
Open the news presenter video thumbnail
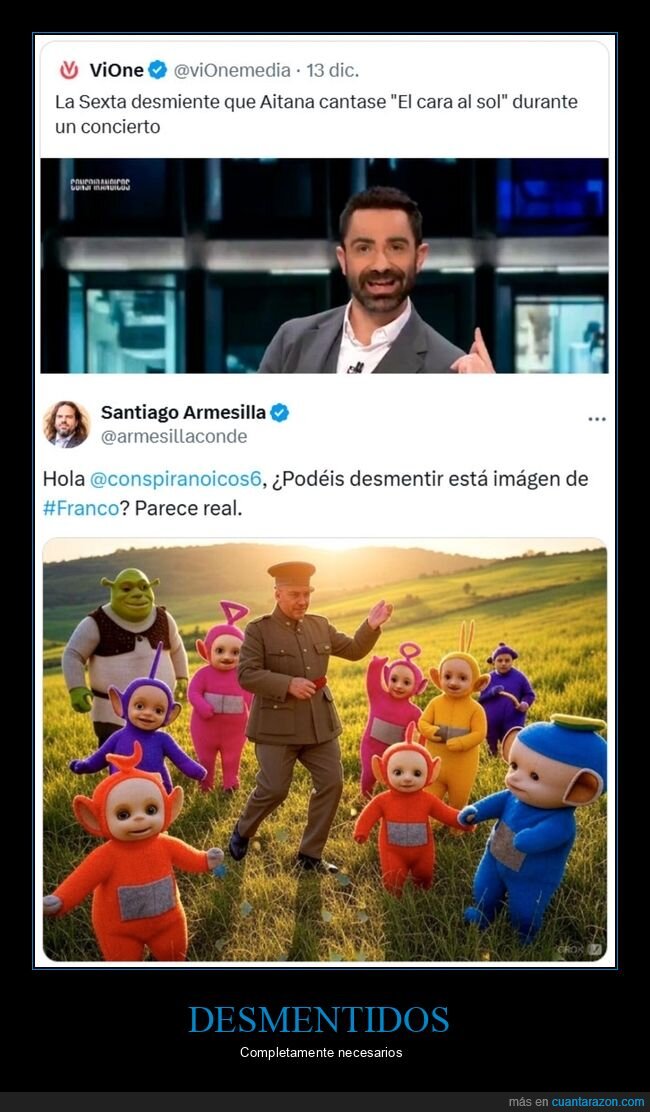[x=324, y=265]
